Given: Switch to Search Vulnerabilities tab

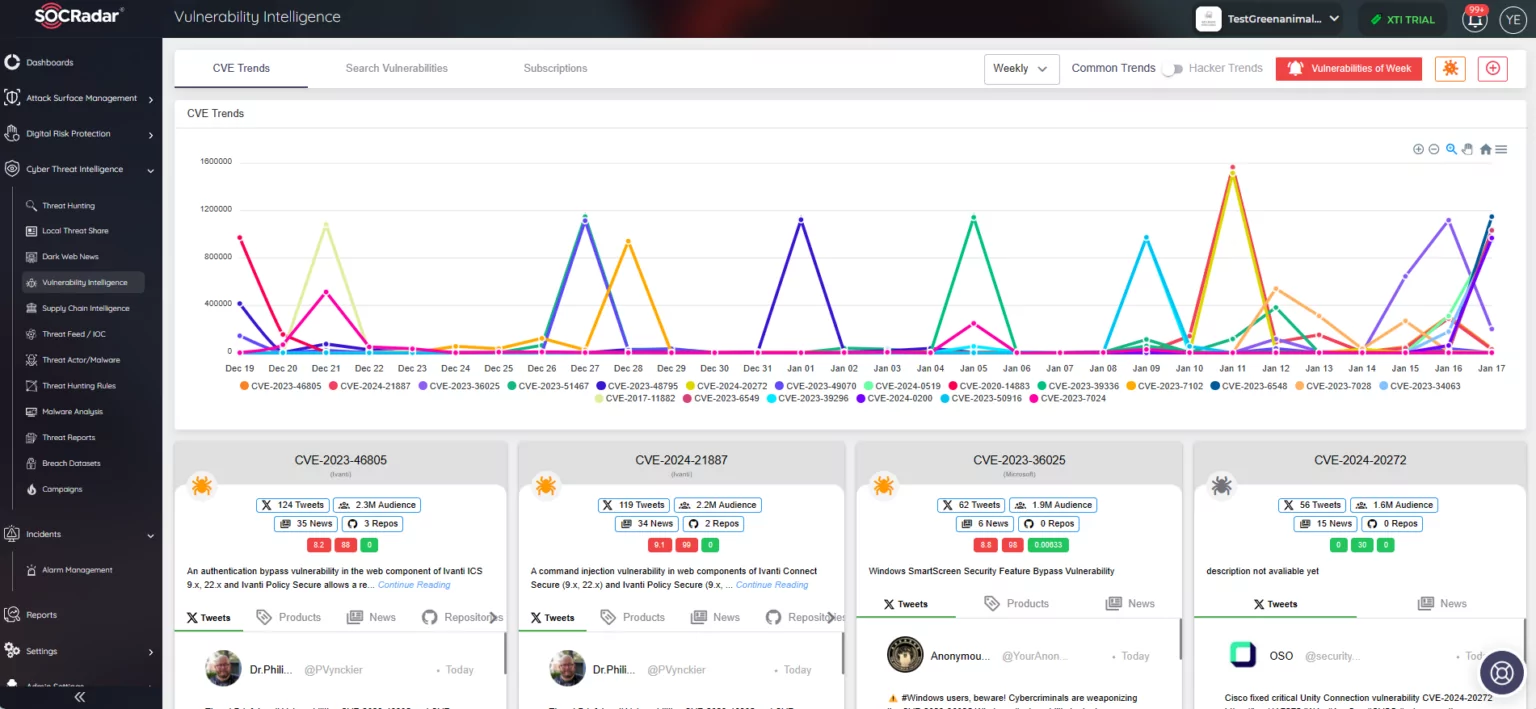Looking at the screenshot, I should pyautogui.click(x=397, y=68).
